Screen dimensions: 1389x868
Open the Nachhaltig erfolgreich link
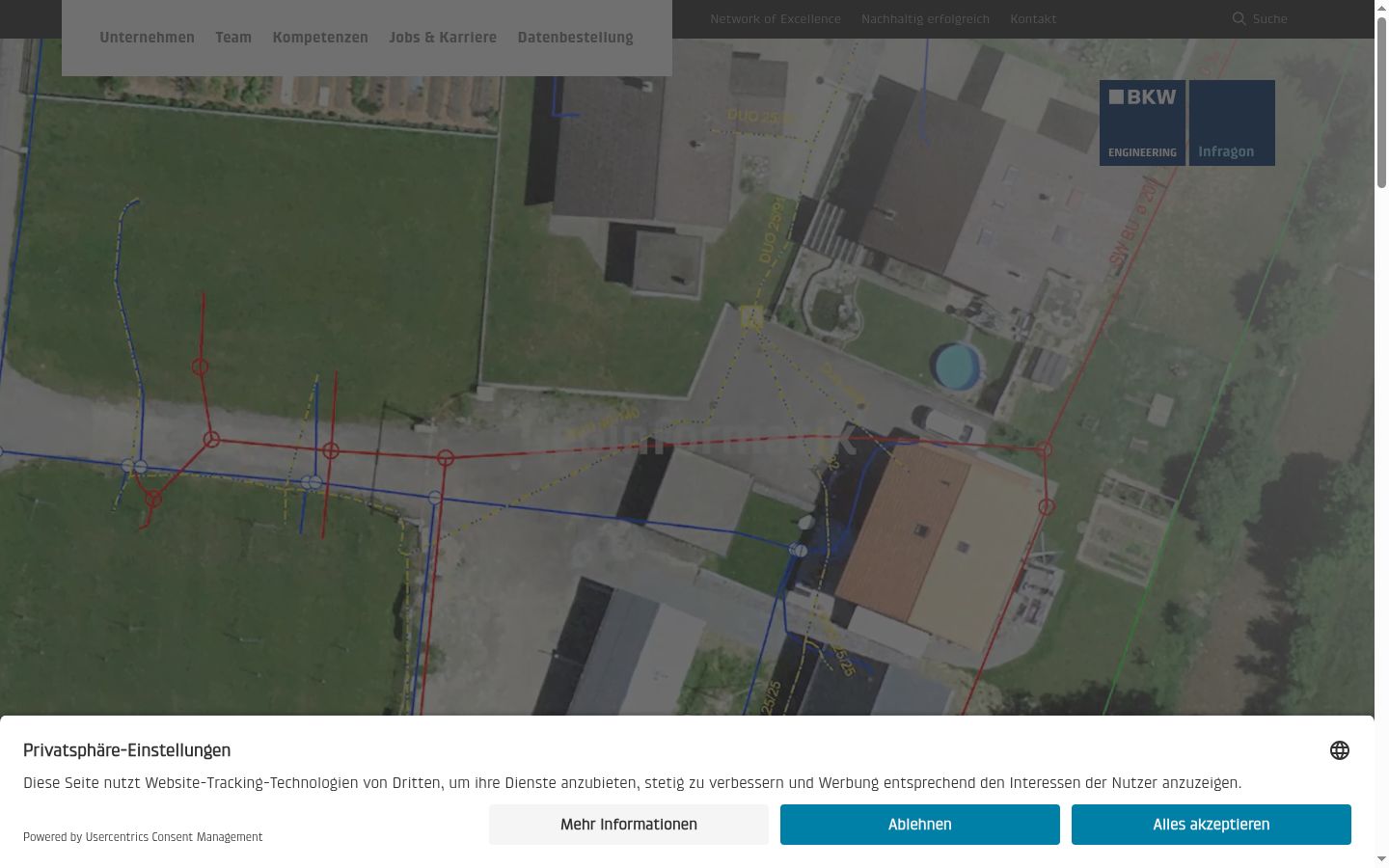925,18
